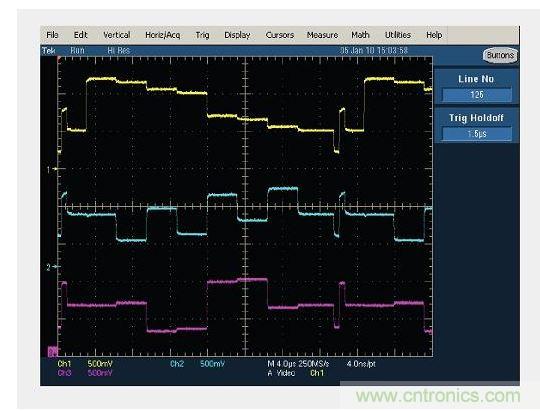This screenshot has height=411, width=540.
Task: Click the Ch2 500mV scale readout
Action: pos(197,364)
